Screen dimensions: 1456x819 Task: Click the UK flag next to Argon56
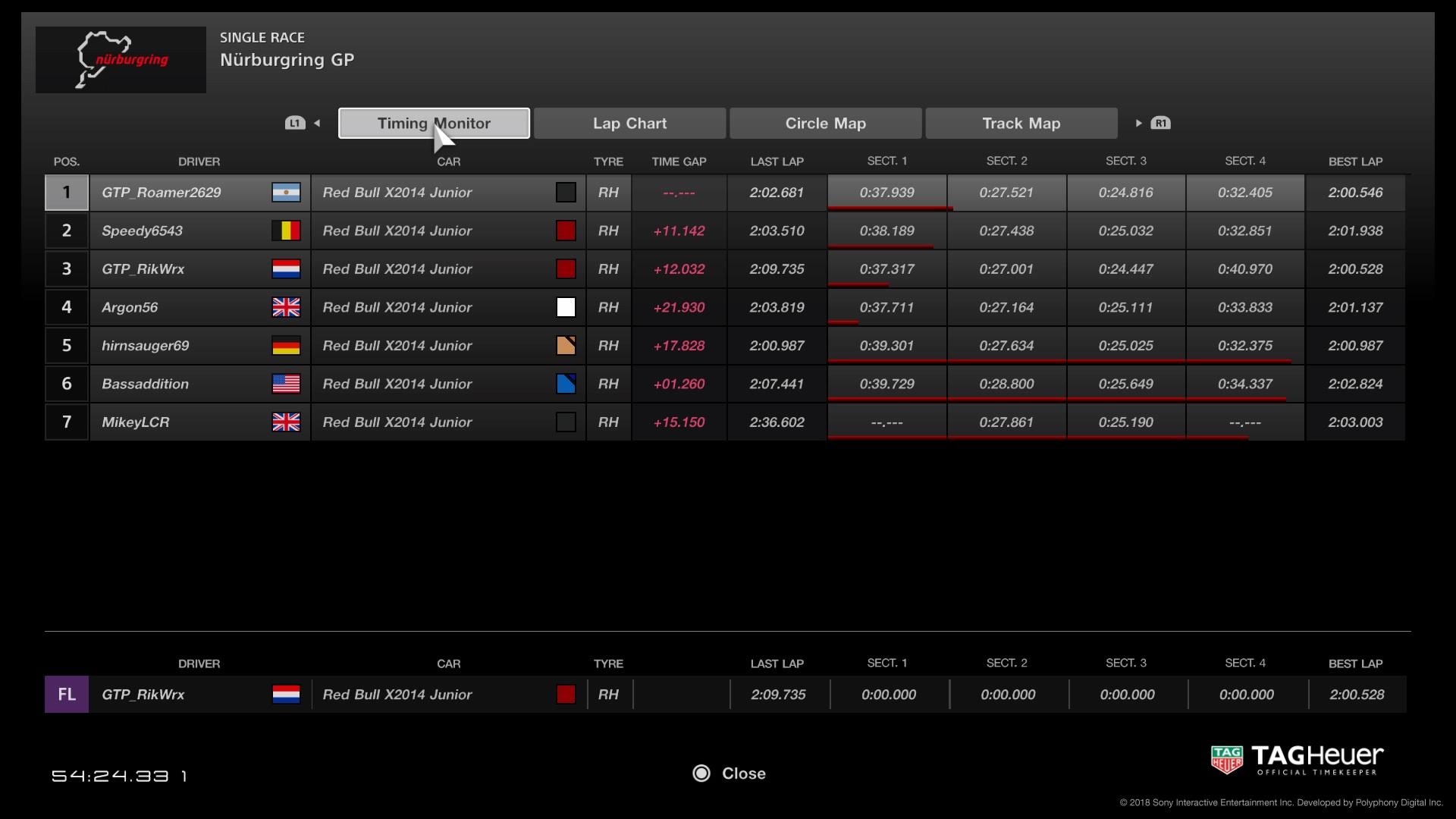[286, 307]
